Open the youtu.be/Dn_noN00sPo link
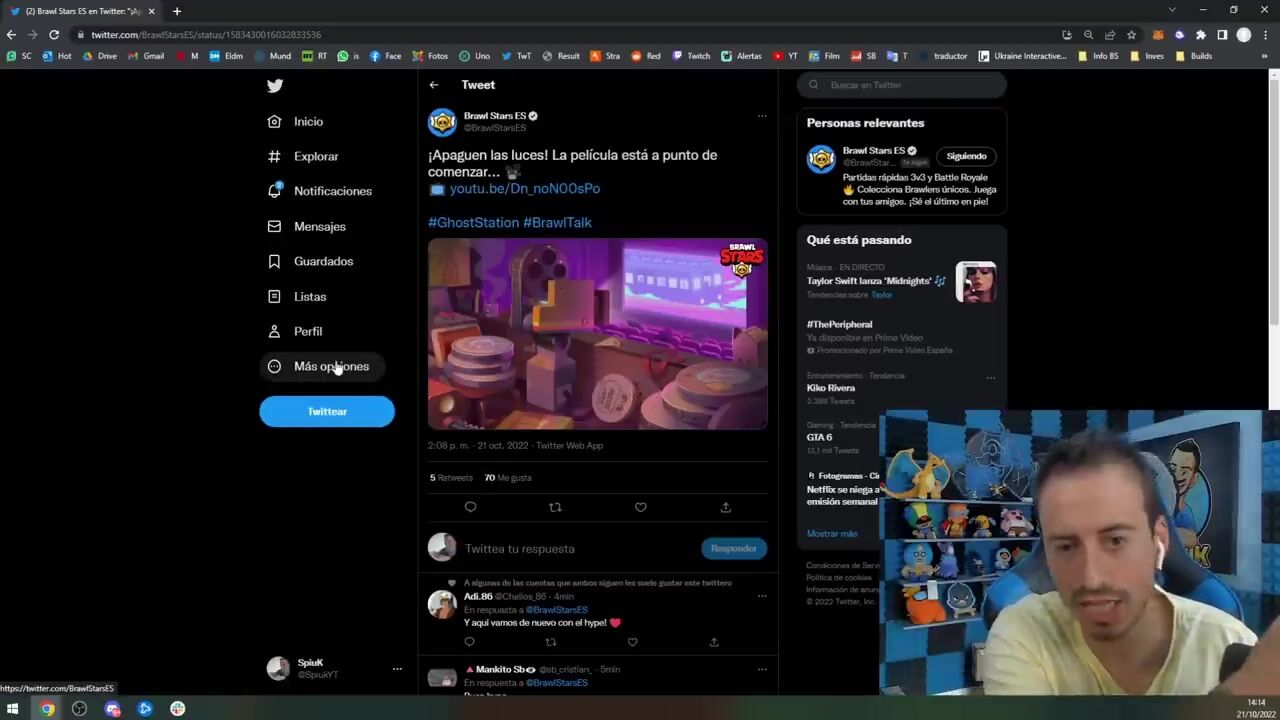The width and height of the screenshot is (1280, 720). click(525, 188)
